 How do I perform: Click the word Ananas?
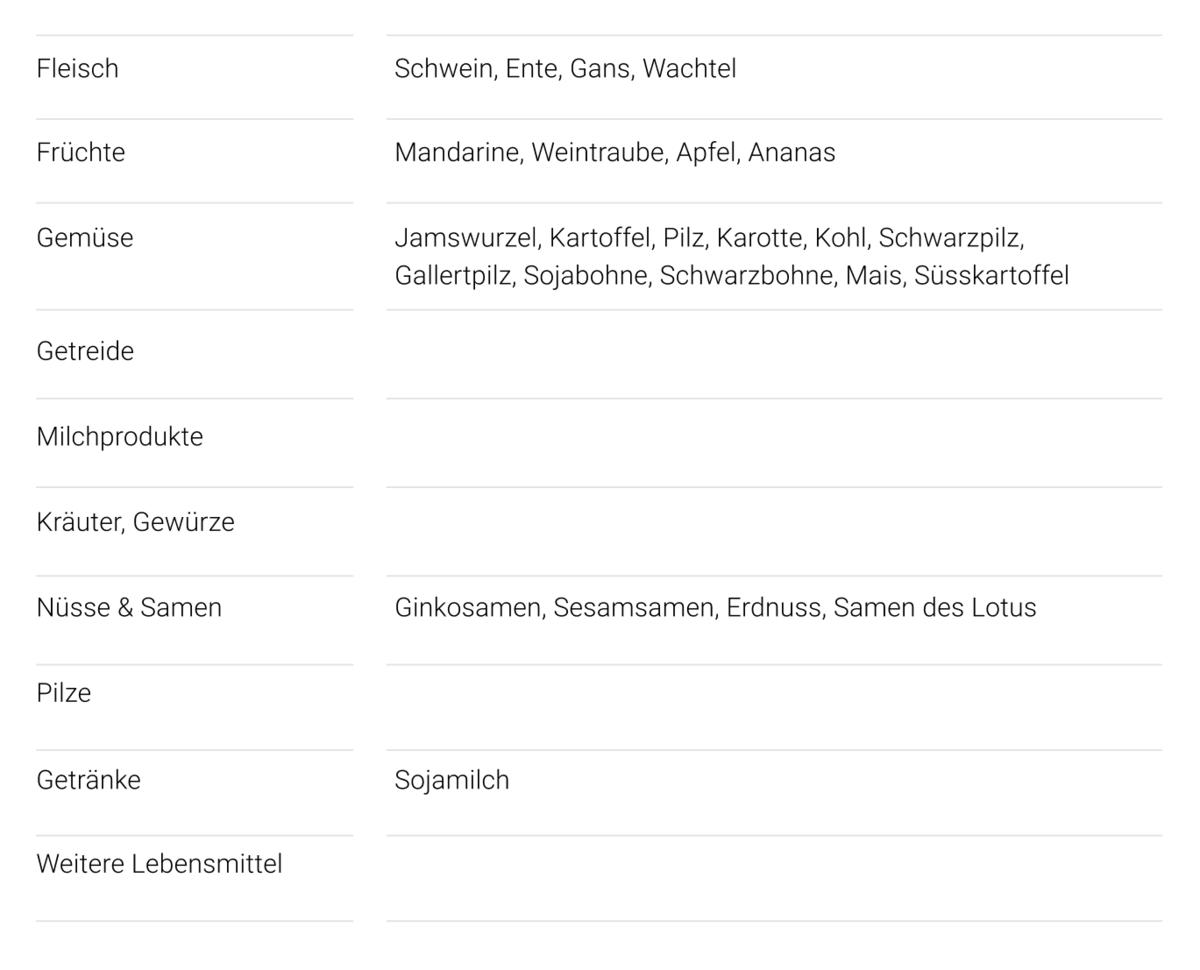point(791,153)
